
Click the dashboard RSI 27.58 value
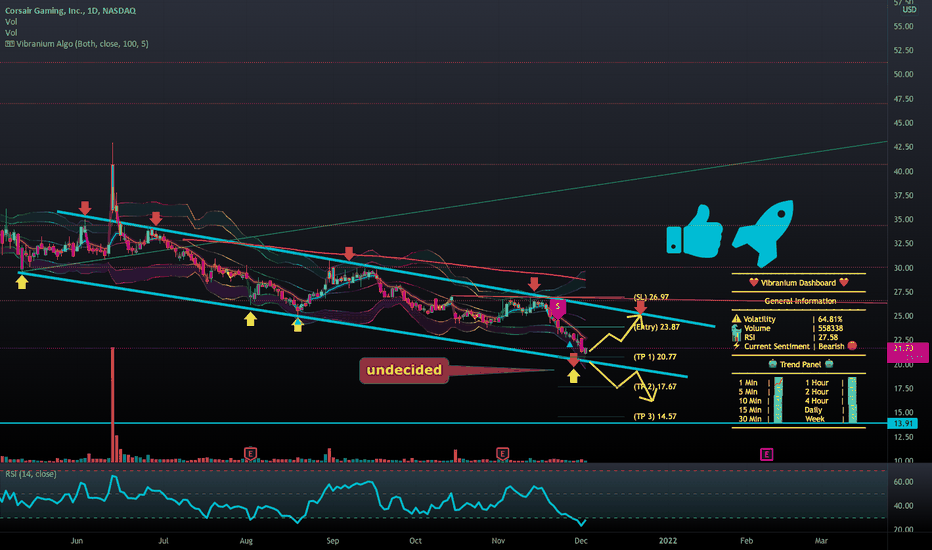[x=828, y=337]
